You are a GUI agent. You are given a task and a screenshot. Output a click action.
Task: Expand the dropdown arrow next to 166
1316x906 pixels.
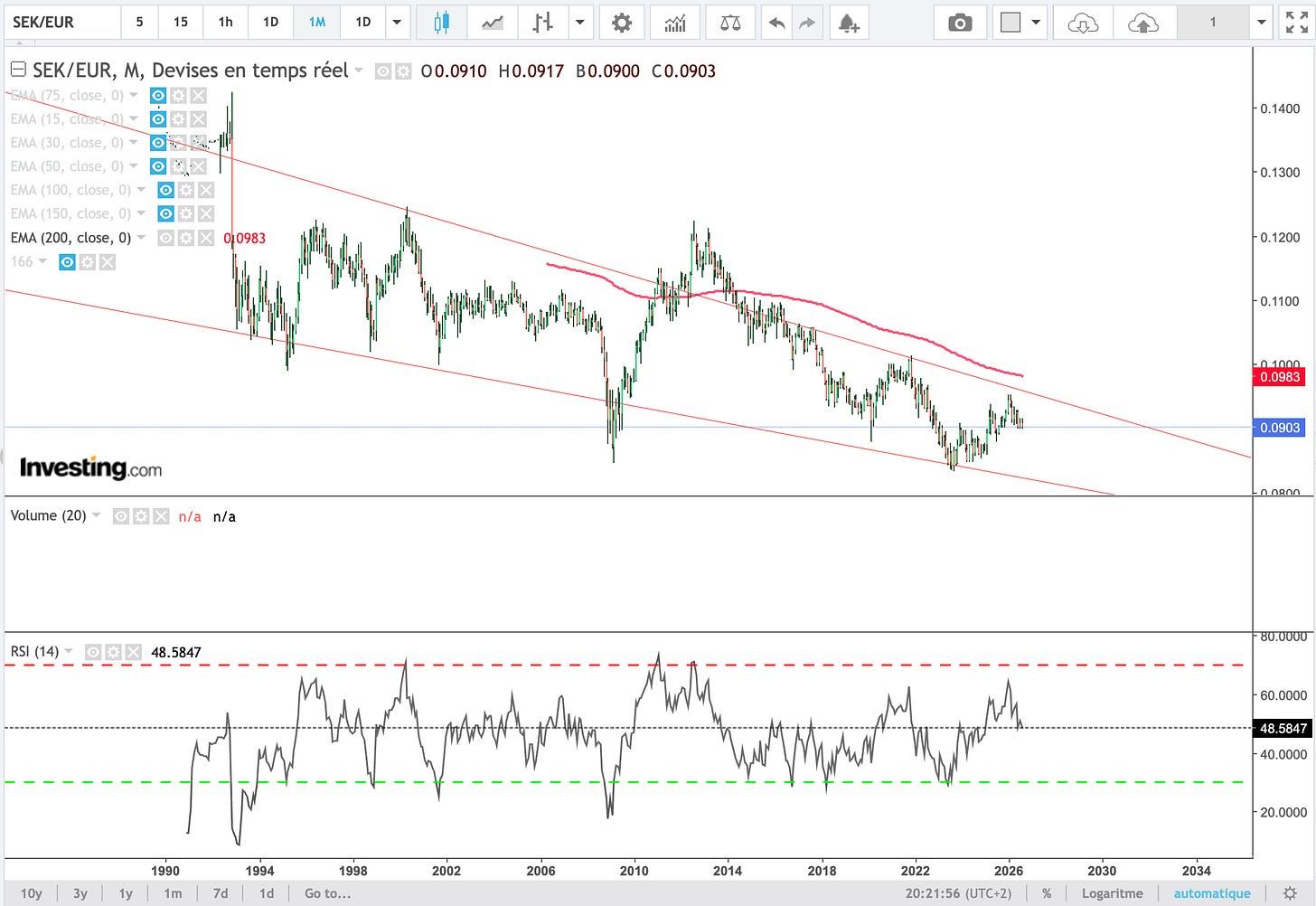pyautogui.click(x=42, y=261)
